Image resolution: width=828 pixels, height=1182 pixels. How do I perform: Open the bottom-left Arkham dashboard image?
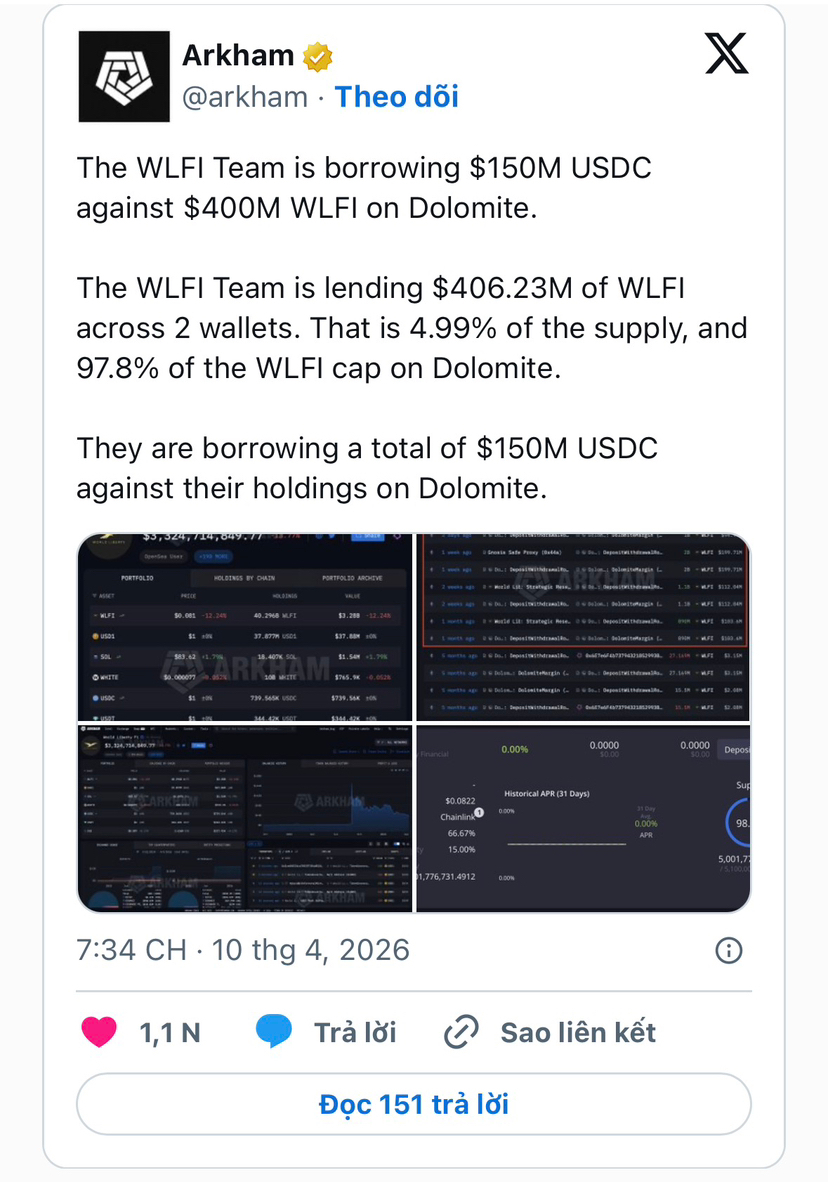tap(245, 818)
